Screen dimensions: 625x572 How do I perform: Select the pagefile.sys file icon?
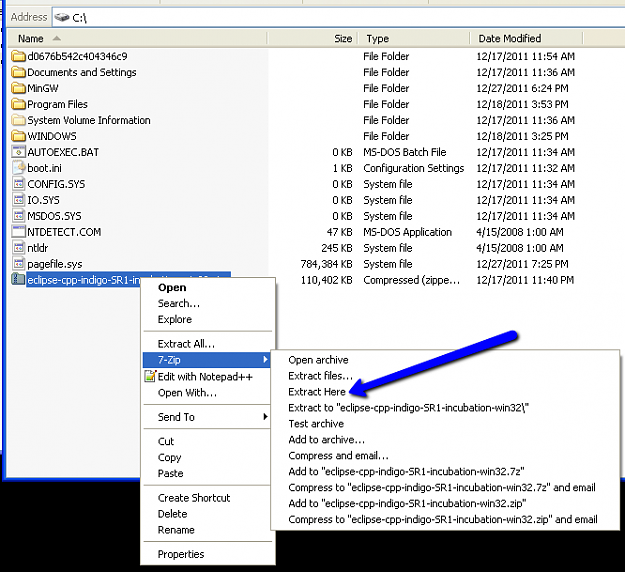coord(18,263)
